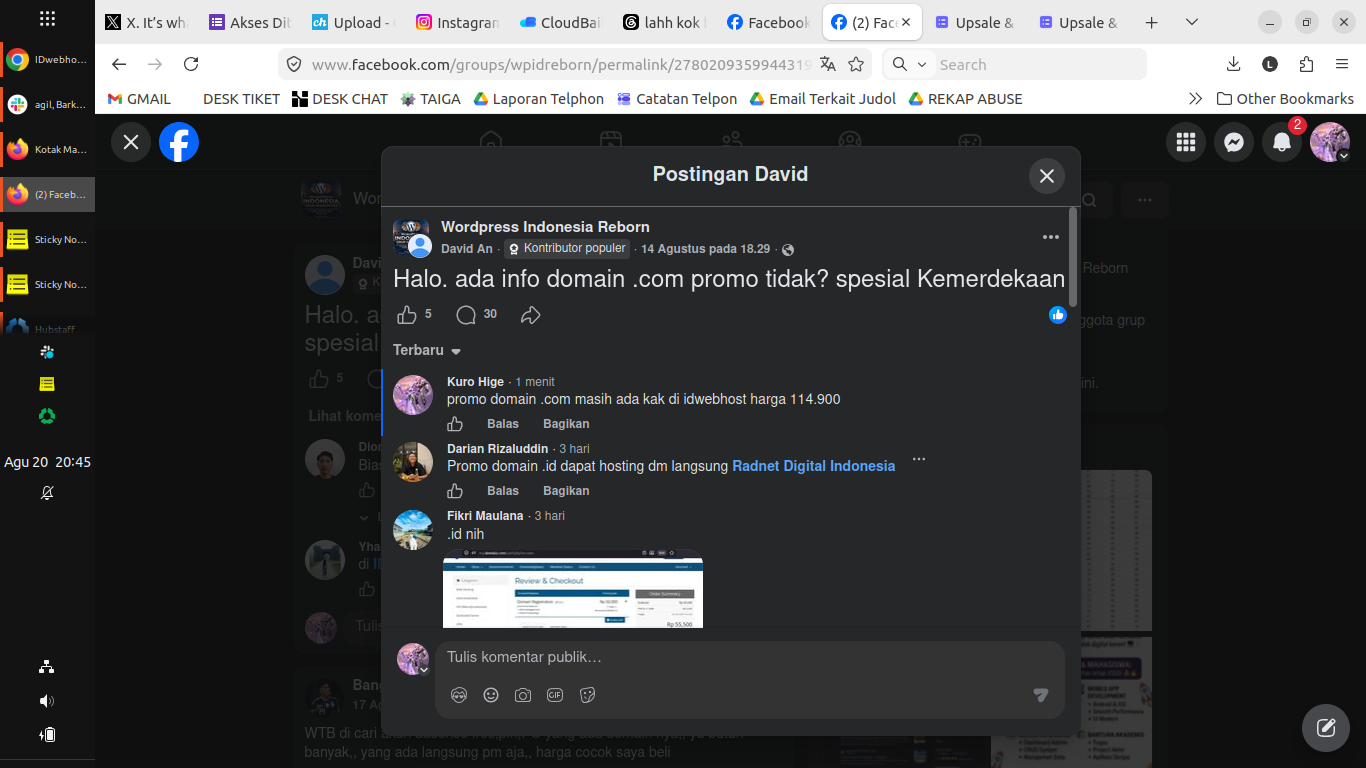The image size is (1366, 768).
Task: Close the Postingan David dialog
Action: [1047, 176]
